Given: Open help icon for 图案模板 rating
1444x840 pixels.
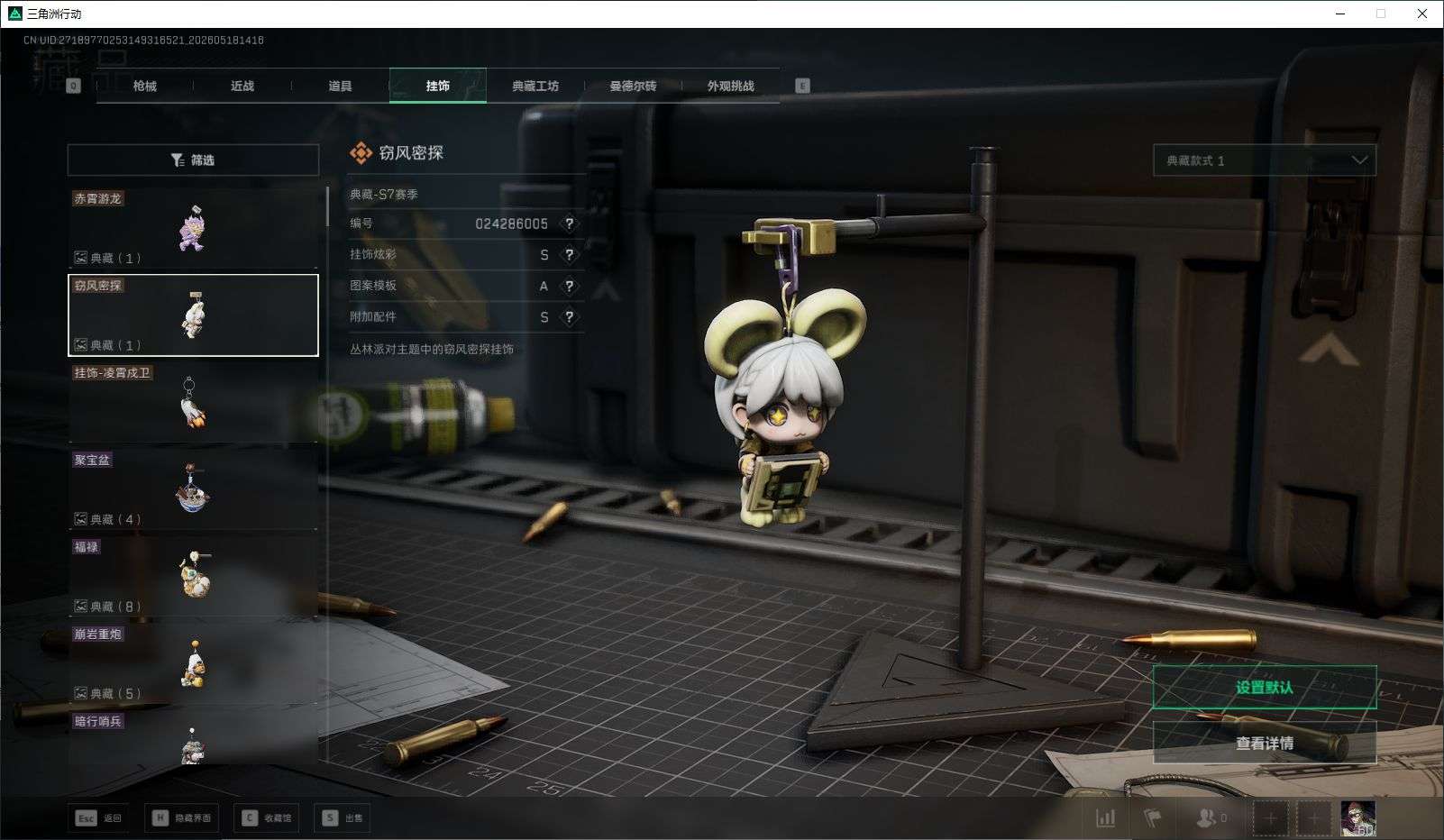Looking at the screenshot, I should 569,287.
